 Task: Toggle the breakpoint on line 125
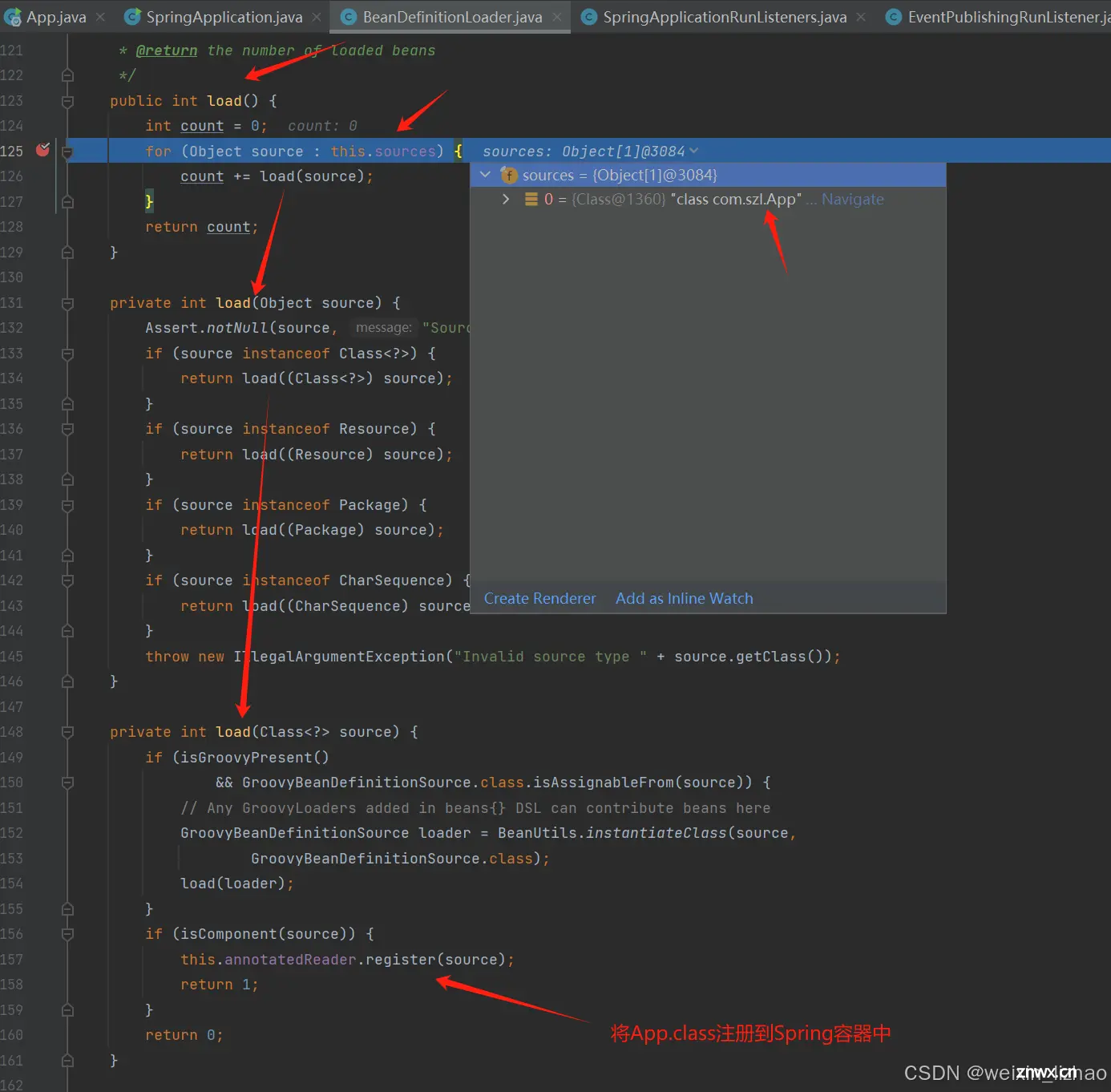42,150
